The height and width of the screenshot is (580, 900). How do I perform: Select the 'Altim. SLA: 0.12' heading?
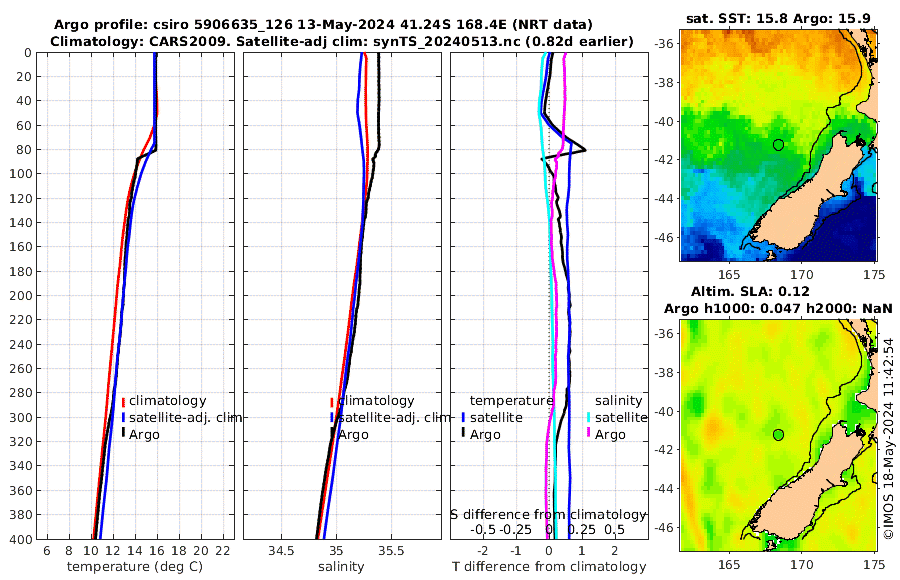[750, 291]
